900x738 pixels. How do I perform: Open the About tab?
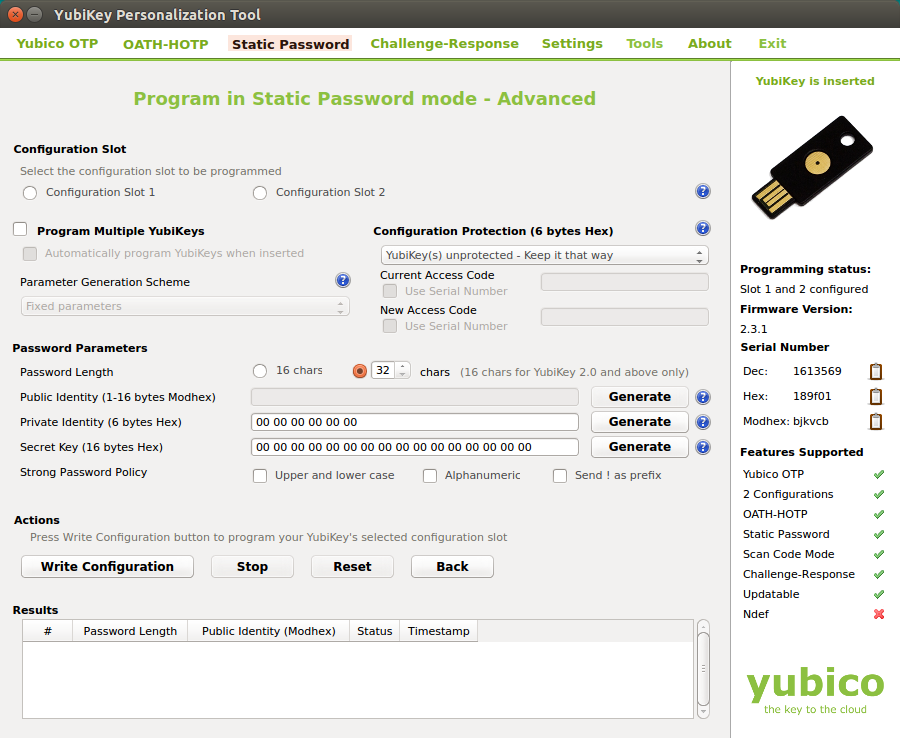(709, 44)
